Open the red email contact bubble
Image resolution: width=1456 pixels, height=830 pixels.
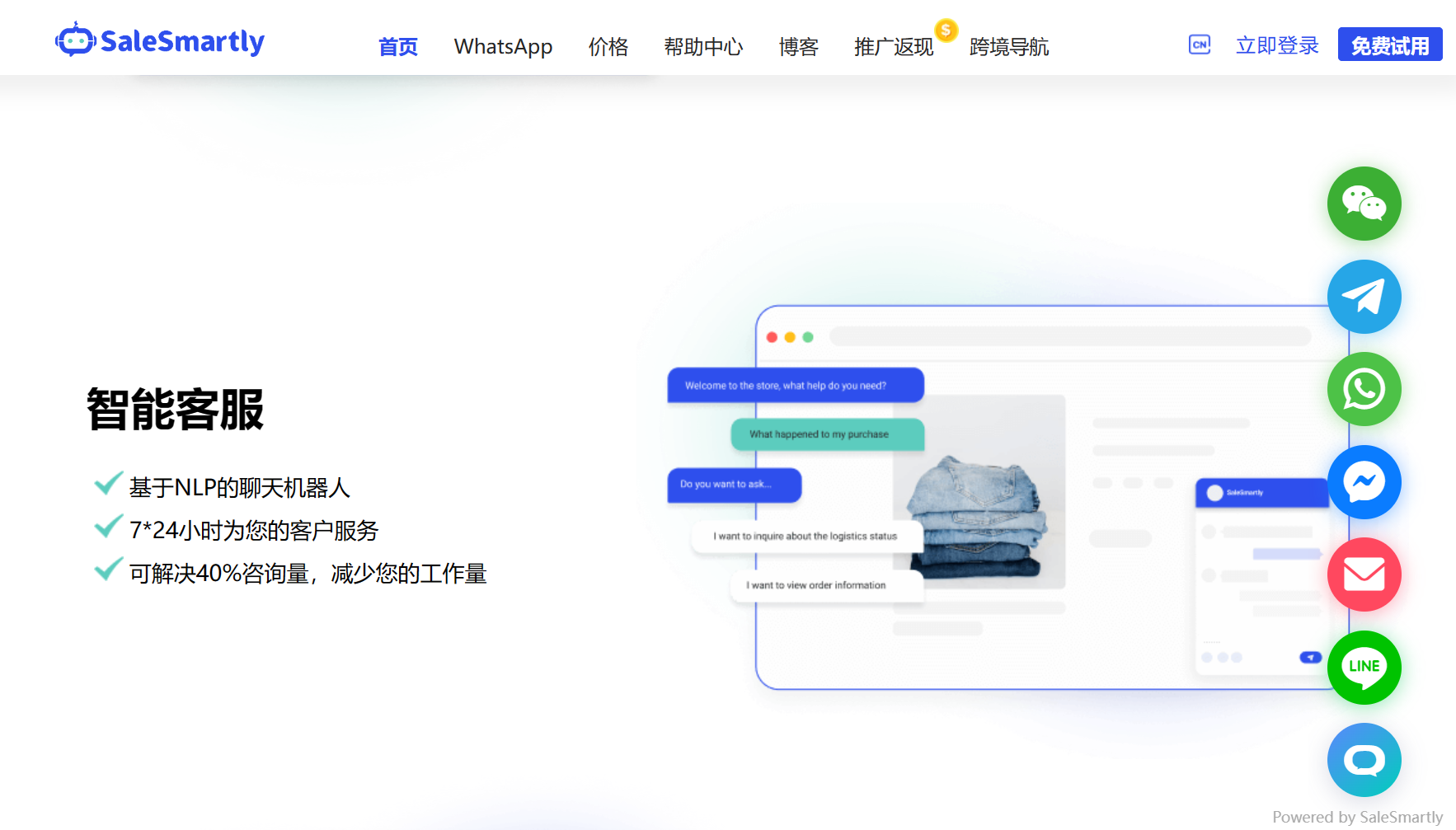[x=1364, y=574]
